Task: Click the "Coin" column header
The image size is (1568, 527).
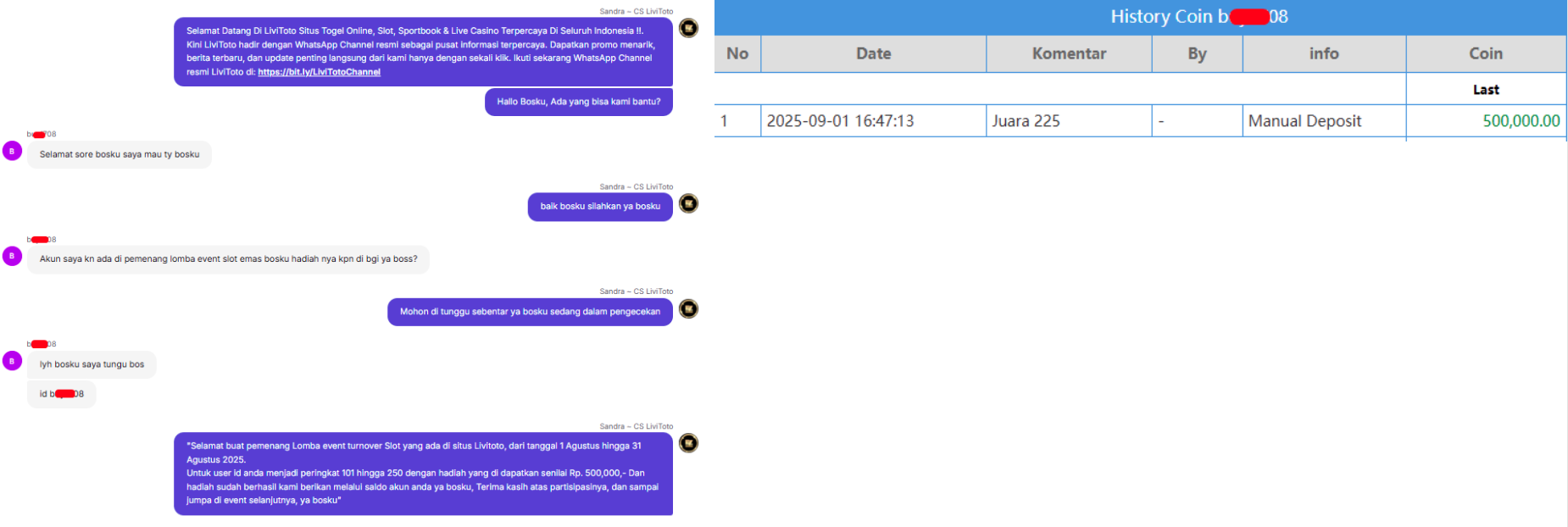Action: [1486, 53]
